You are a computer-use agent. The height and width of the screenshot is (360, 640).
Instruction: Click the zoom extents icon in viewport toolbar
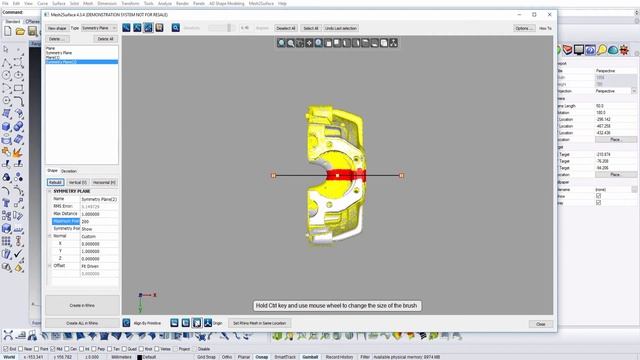[x=319, y=43]
